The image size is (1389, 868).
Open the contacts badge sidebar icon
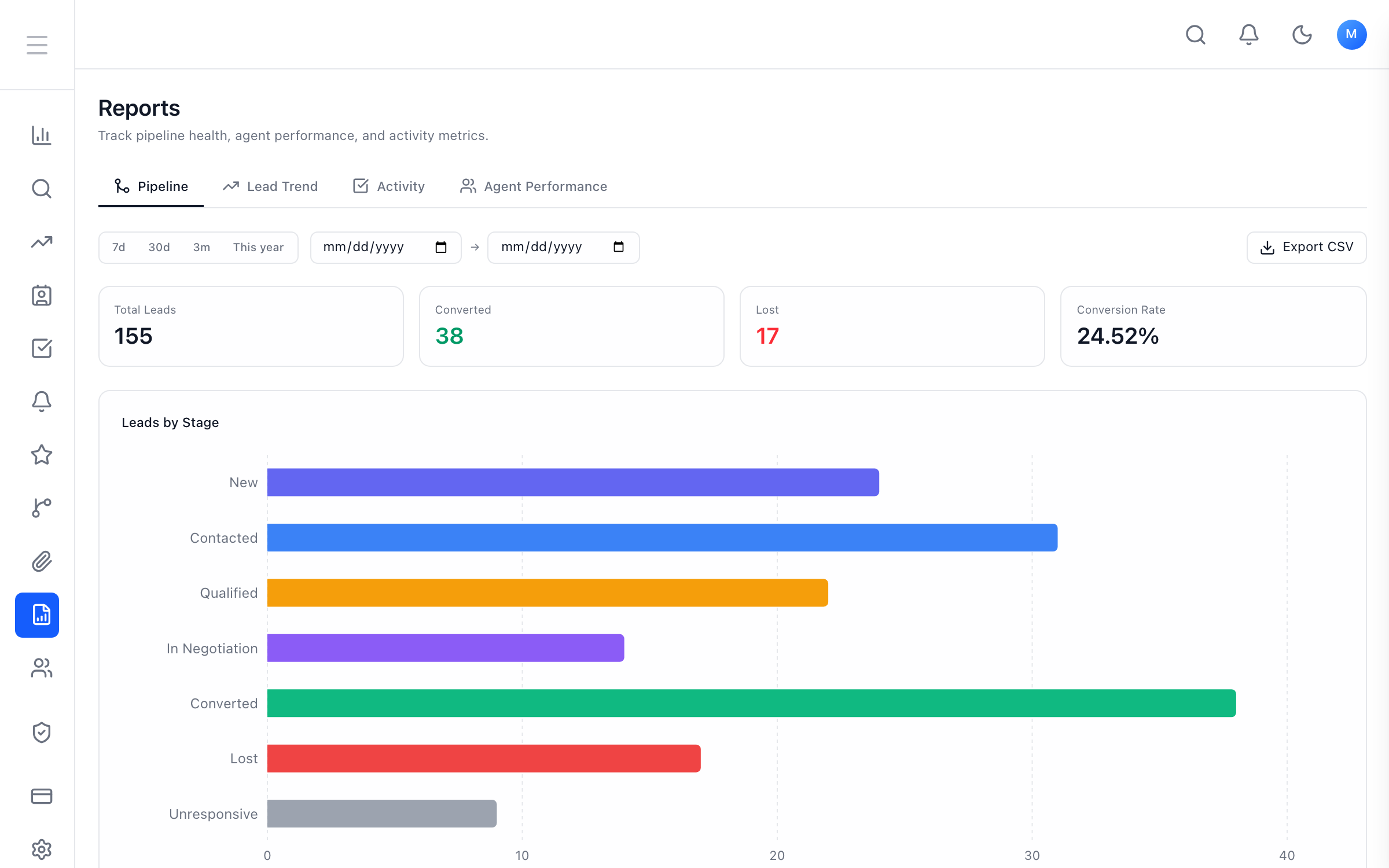42,295
